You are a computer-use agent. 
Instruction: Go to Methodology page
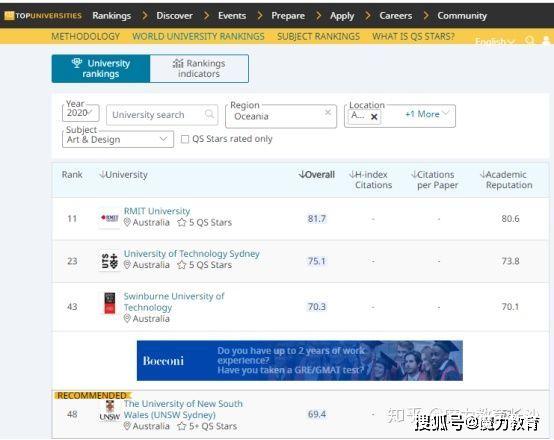[86, 36]
